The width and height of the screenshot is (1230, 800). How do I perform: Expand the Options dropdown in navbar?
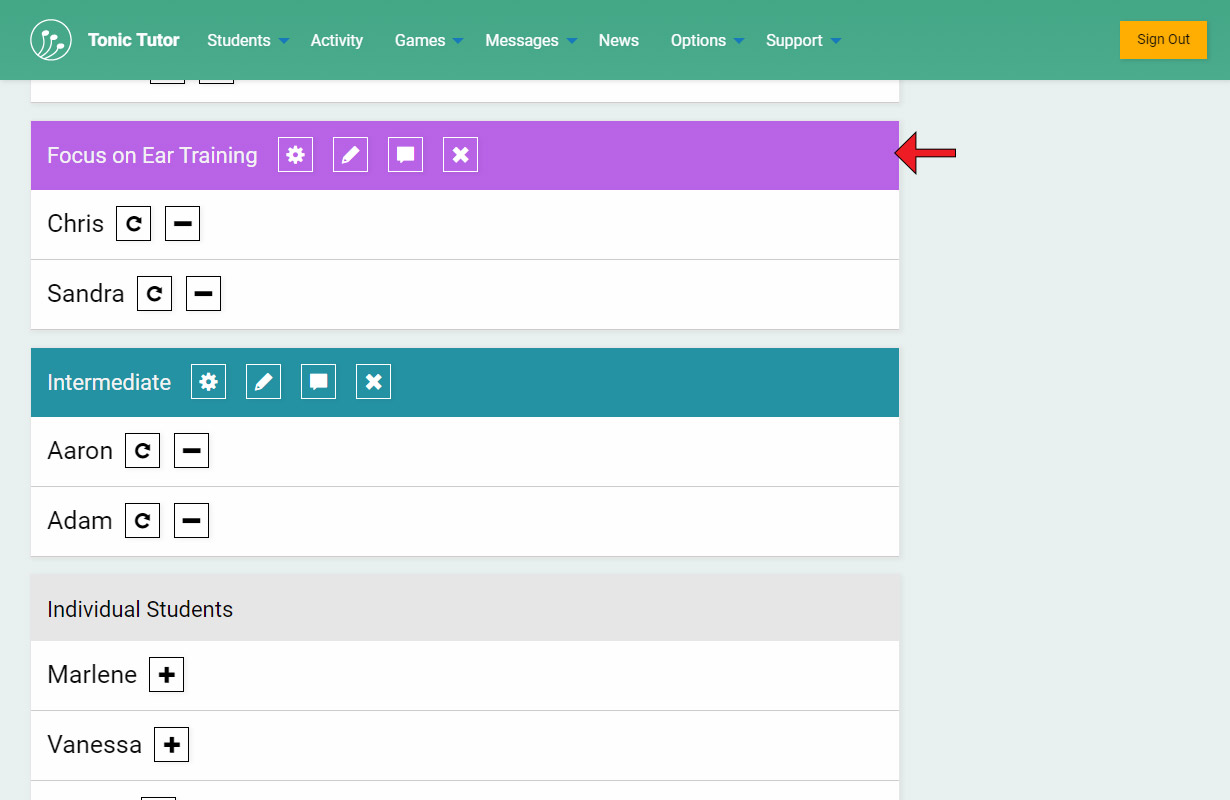tap(707, 40)
